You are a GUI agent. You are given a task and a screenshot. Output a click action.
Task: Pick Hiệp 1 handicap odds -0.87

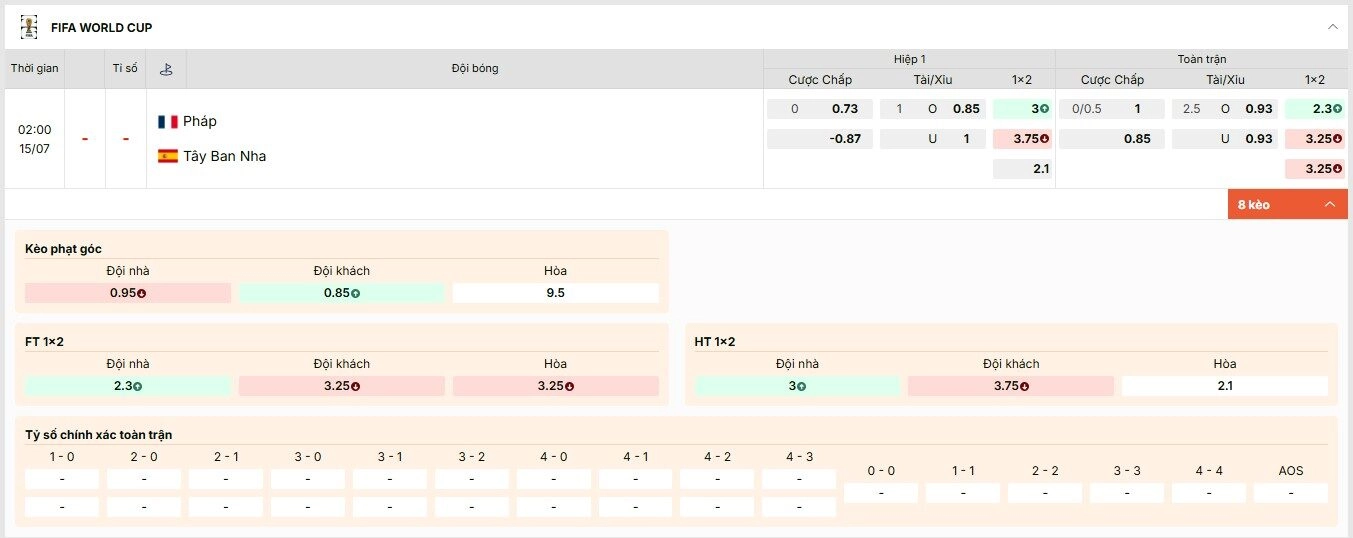pyautogui.click(x=820, y=139)
